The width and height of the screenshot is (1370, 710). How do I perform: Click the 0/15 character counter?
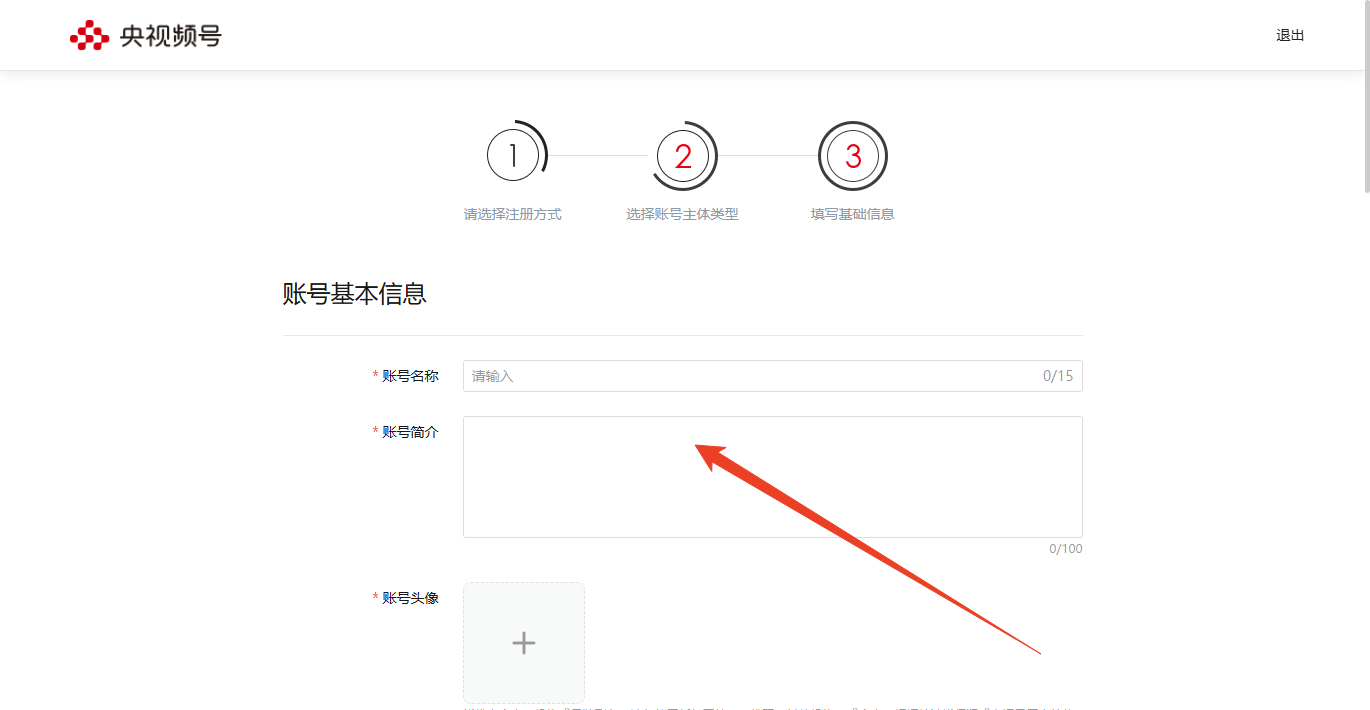(1058, 376)
